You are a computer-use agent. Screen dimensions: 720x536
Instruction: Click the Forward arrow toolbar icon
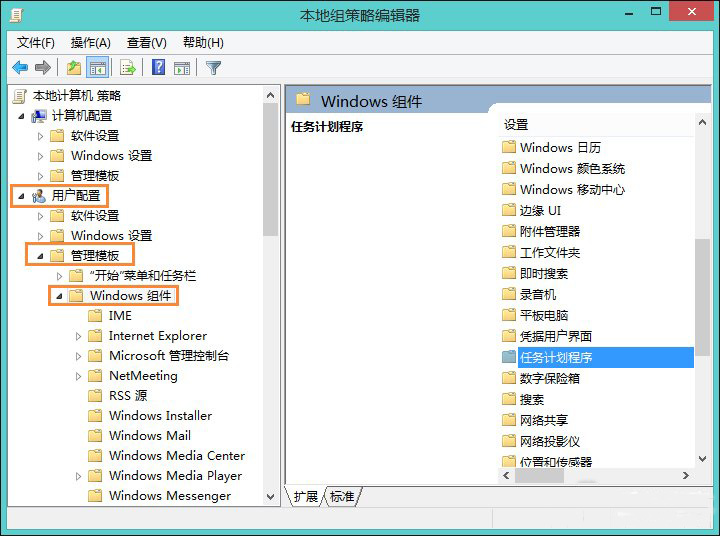[x=43, y=68]
